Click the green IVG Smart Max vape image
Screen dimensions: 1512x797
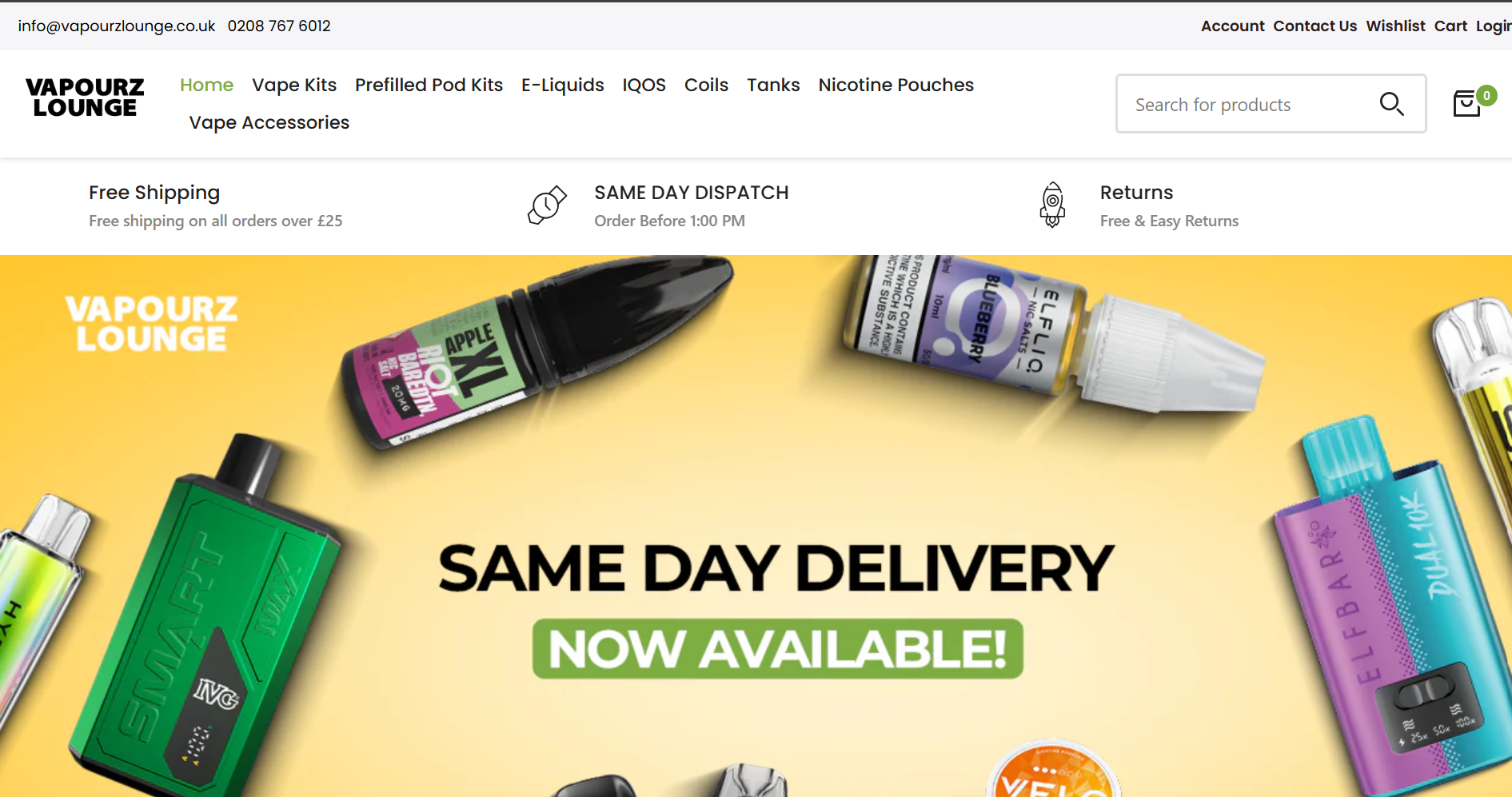click(206, 624)
